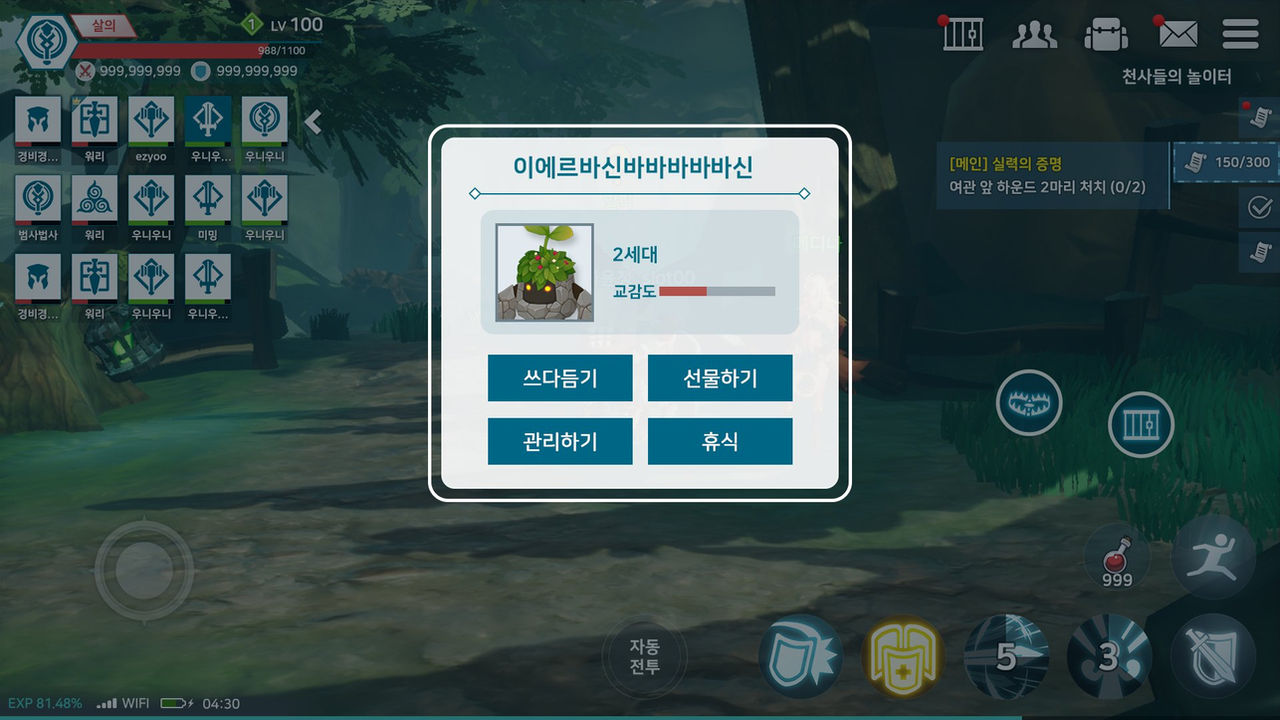Tap the bear trap skill icon
The image size is (1280, 720).
click(x=1029, y=403)
